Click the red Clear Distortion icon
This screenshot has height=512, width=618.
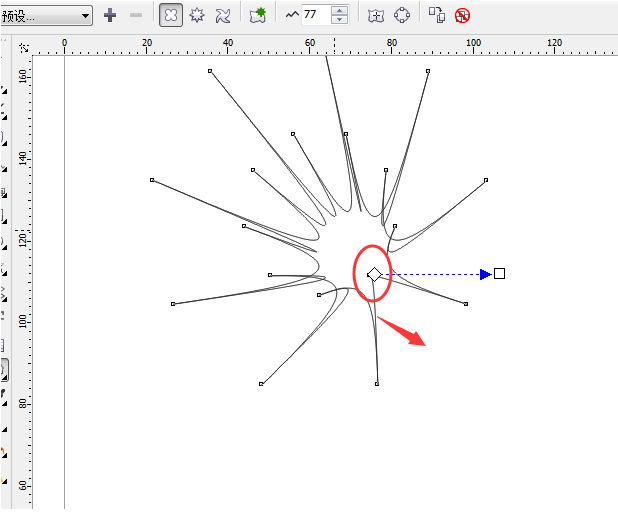(x=462, y=16)
